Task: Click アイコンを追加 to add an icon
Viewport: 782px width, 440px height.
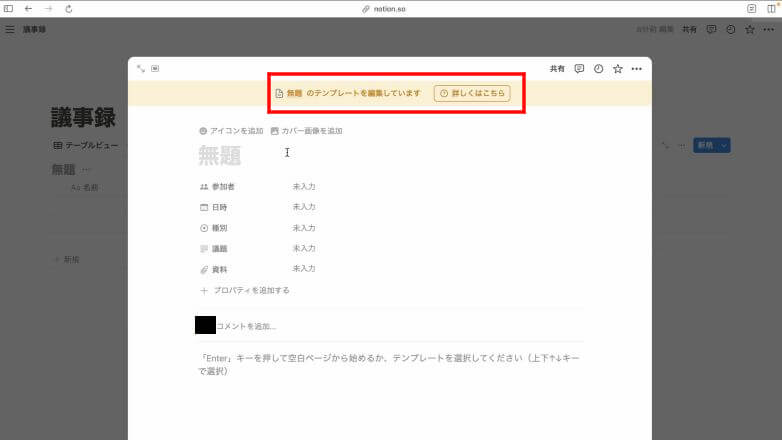Action: [x=231, y=131]
